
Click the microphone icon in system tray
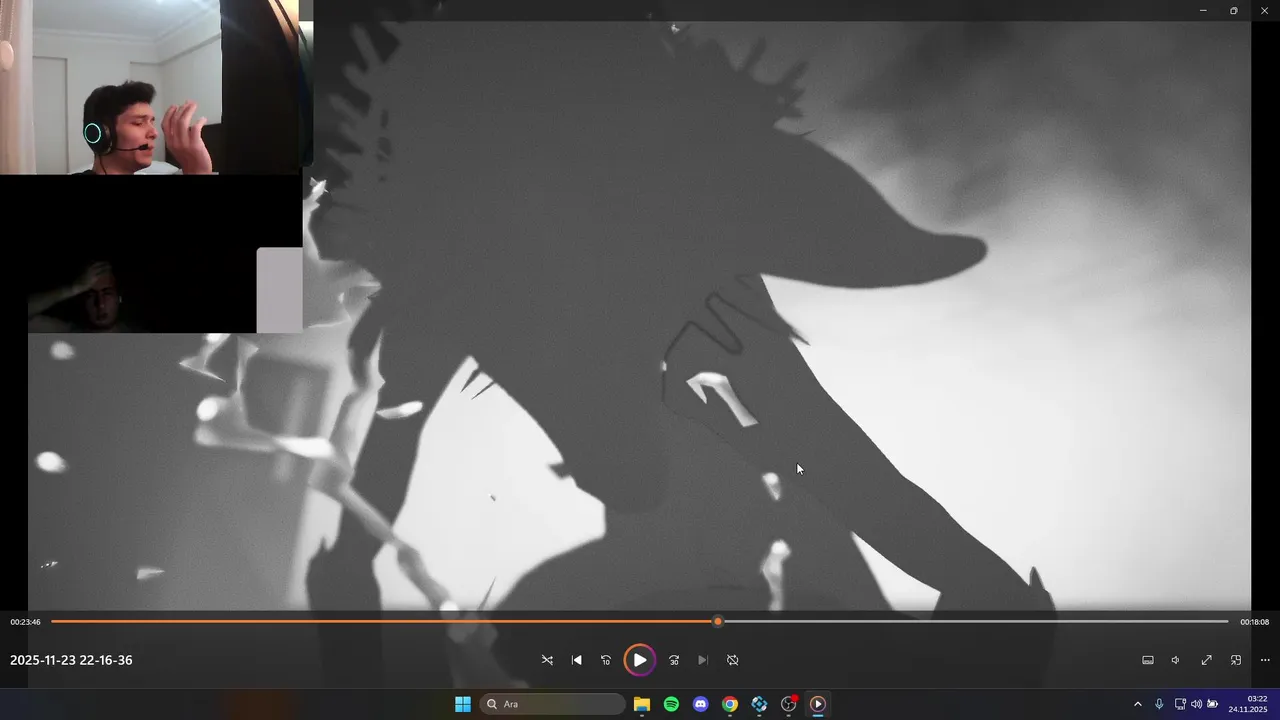(x=1159, y=704)
